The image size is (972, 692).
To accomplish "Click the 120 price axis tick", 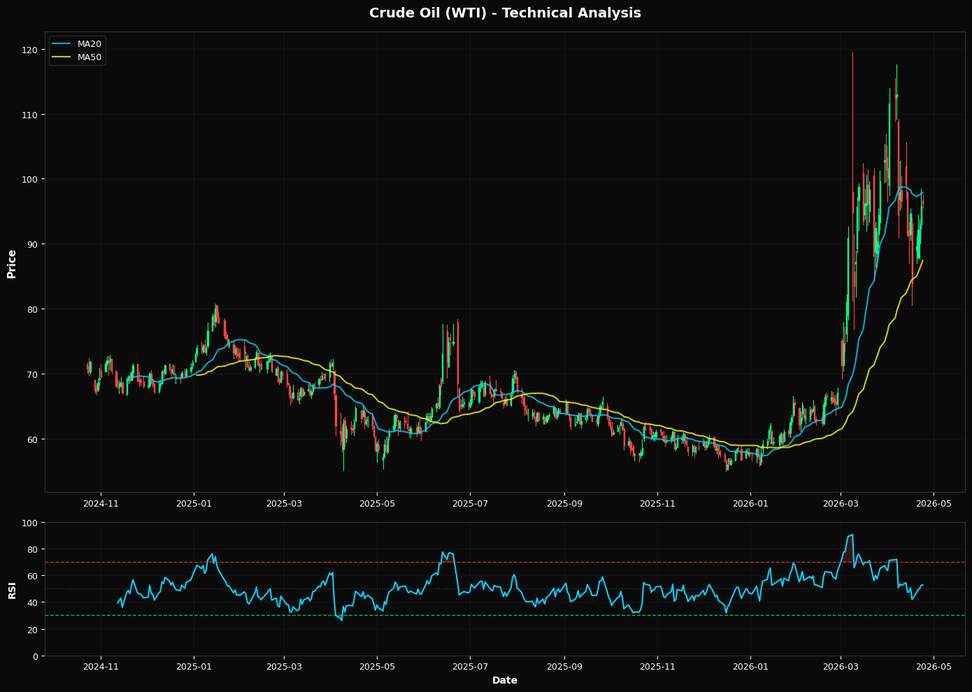I will click(32, 50).
